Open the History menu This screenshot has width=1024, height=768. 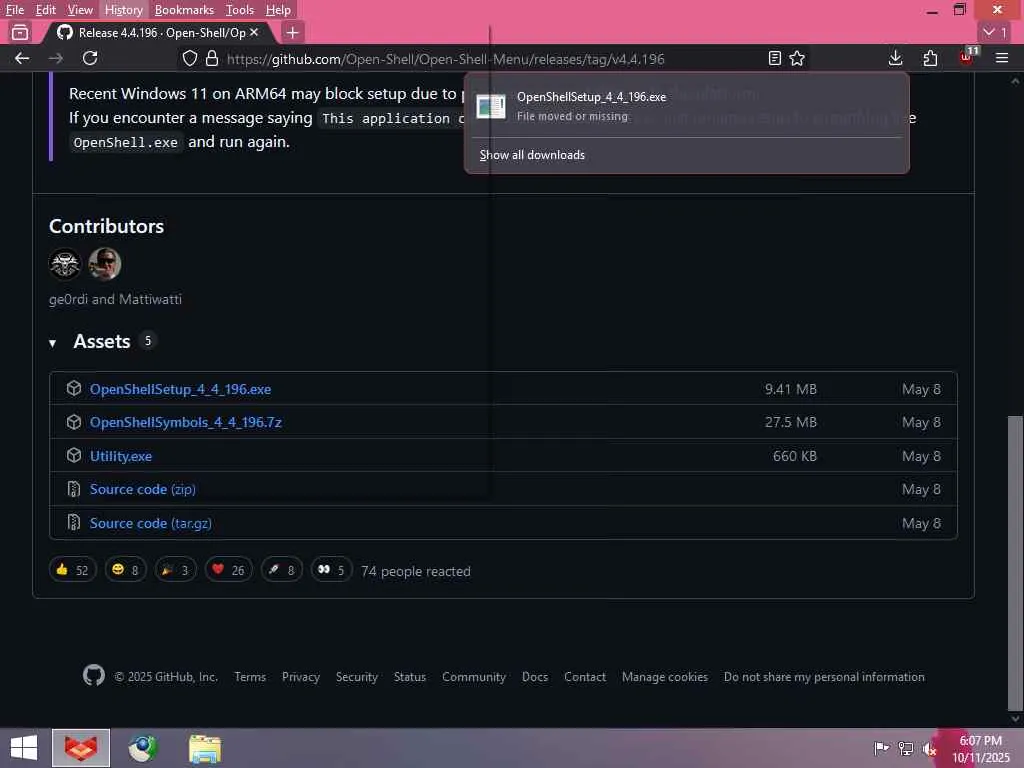[x=123, y=10]
